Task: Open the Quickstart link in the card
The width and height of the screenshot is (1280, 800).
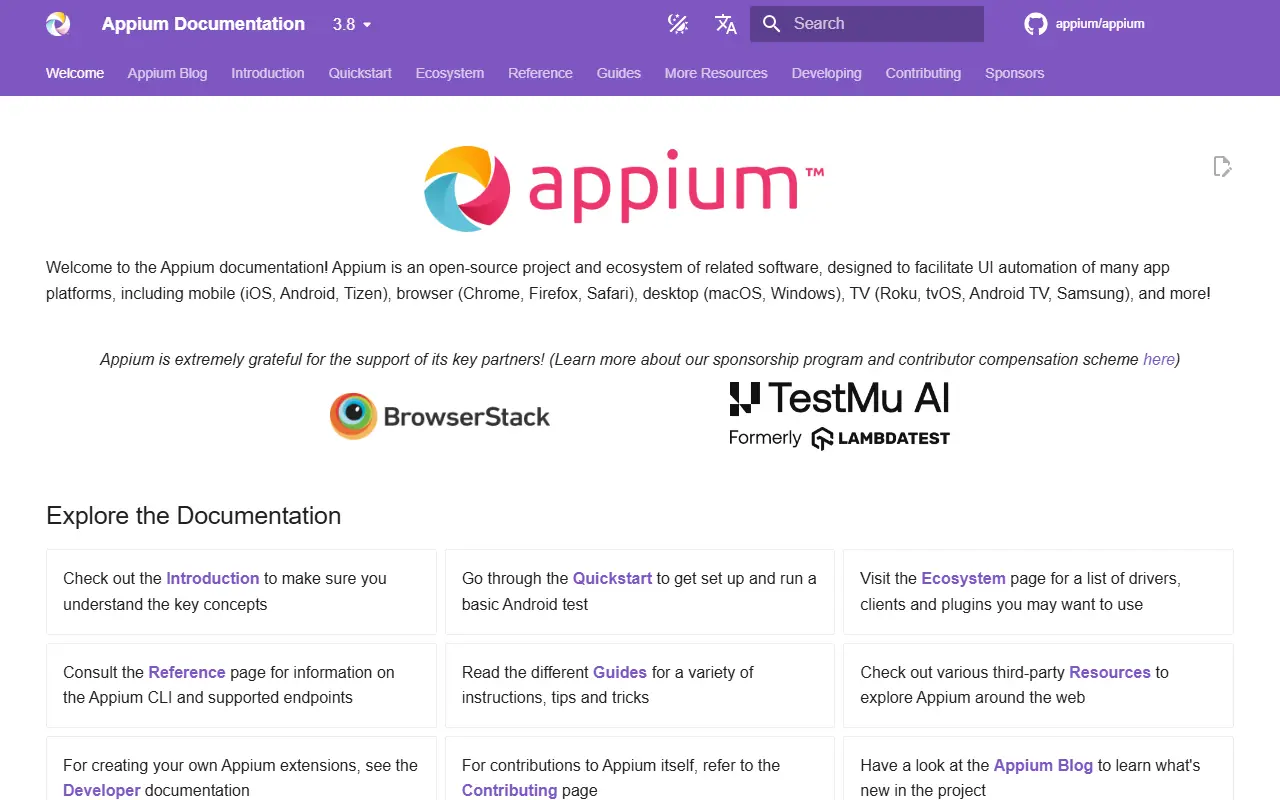Action: coord(612,578)
